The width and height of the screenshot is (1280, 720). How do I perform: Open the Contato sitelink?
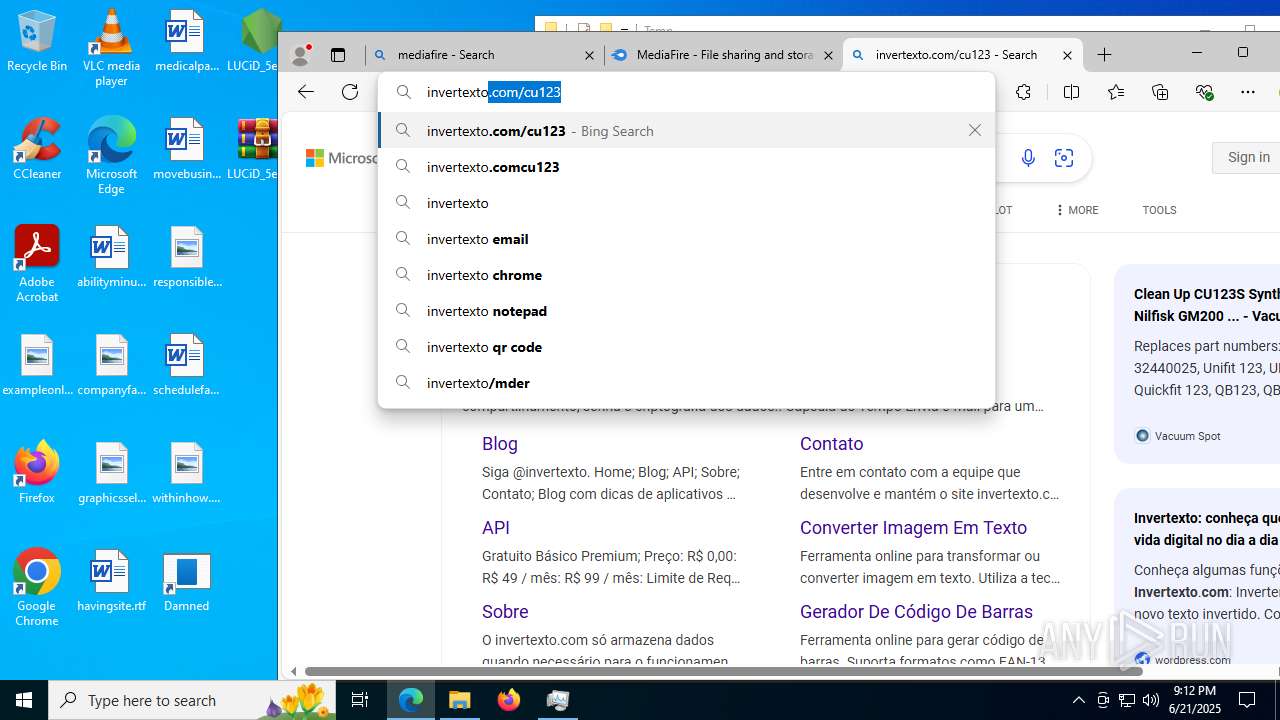831,443
